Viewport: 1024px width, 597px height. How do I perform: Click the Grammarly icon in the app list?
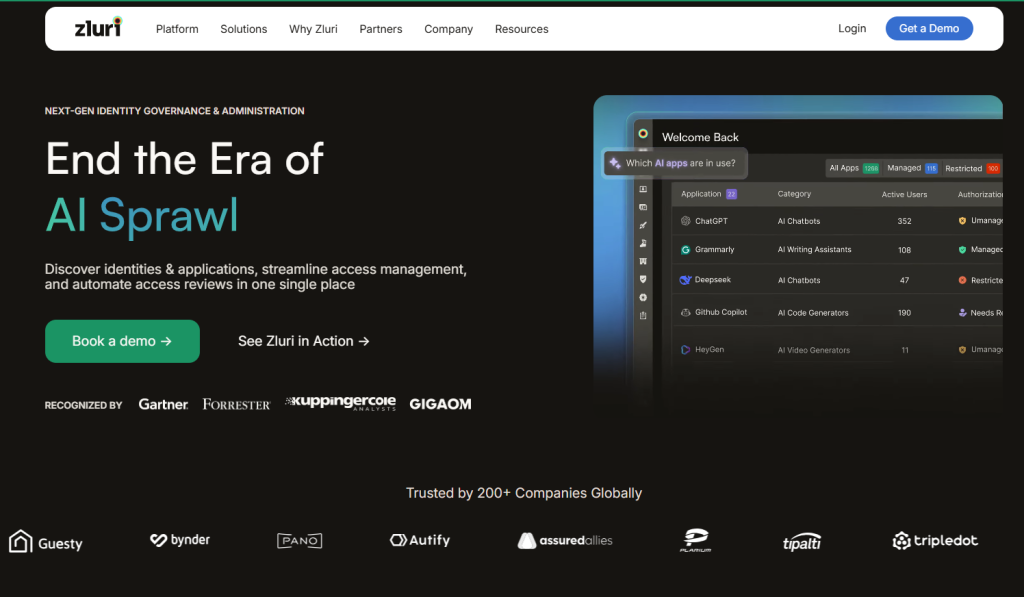[x=686, y=249]
